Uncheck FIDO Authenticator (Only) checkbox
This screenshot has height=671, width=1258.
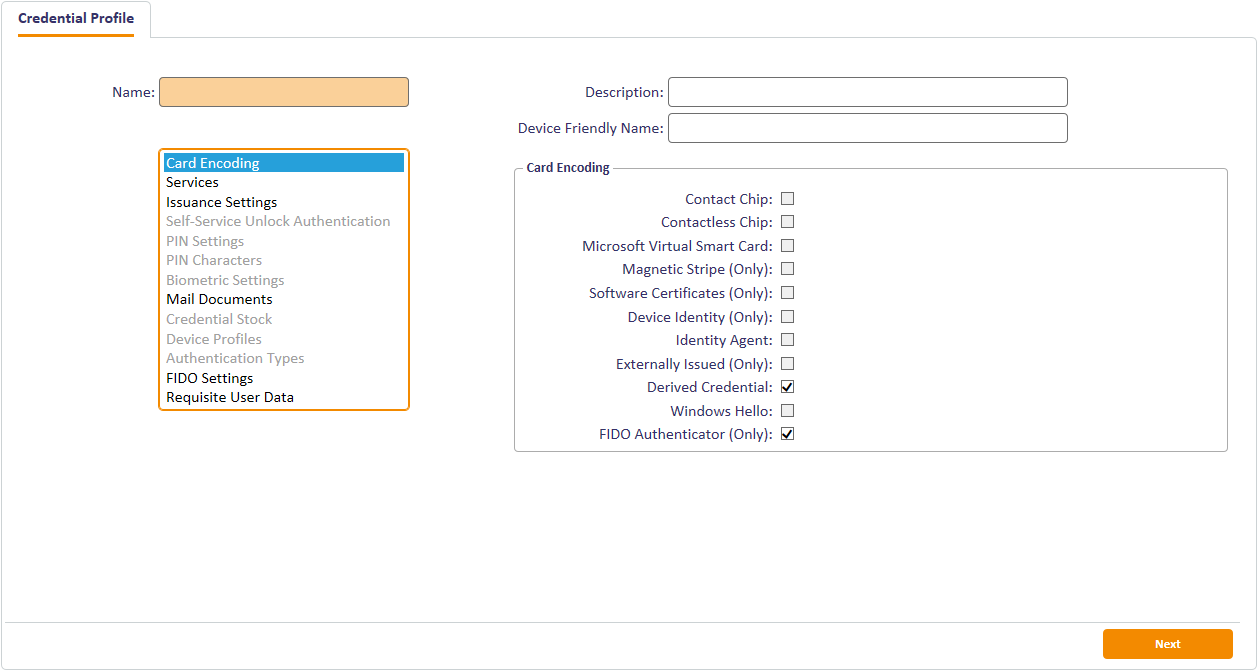pos(787,434)
